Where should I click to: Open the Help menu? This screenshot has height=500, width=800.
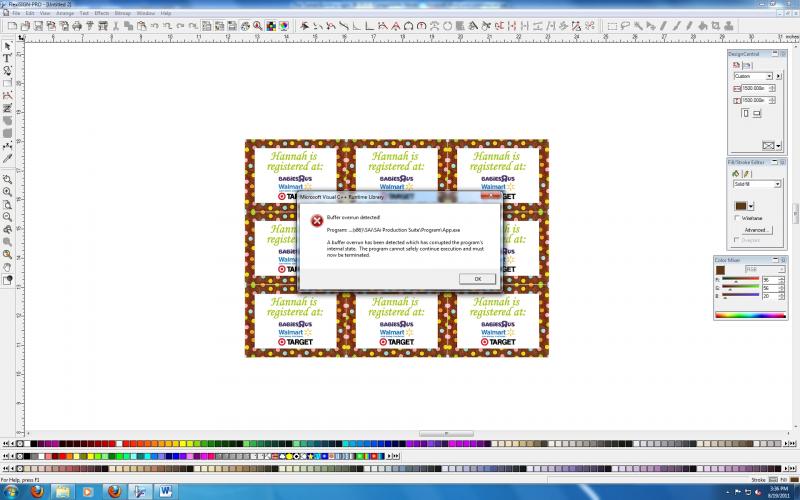166,13
